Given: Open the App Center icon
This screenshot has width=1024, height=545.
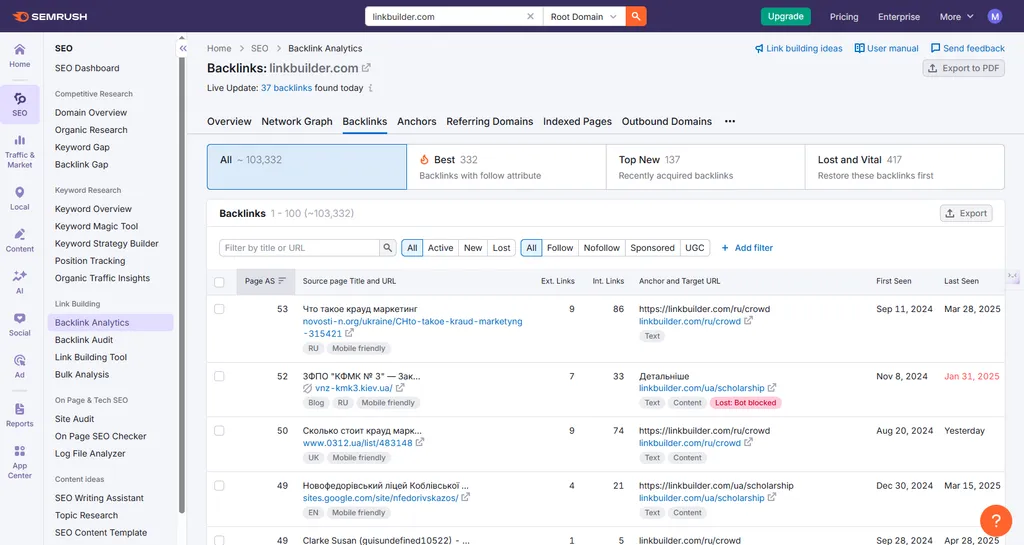Looking at the screenshot, I should point(20,462).
